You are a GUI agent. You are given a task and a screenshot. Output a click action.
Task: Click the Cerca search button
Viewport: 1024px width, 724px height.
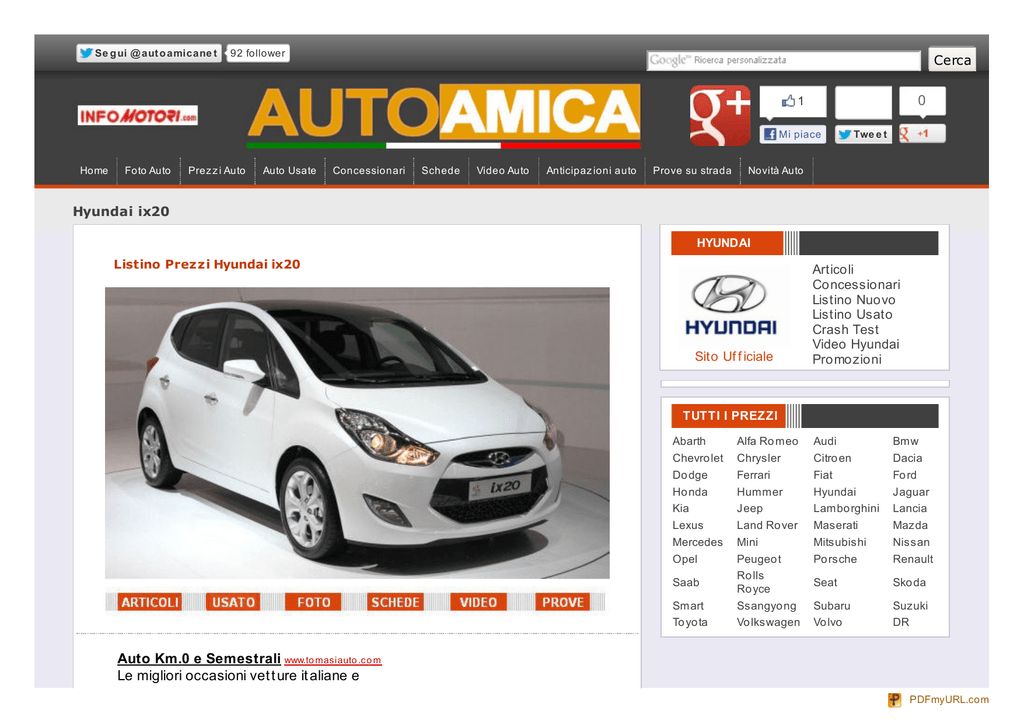click(x=952, y=60)
